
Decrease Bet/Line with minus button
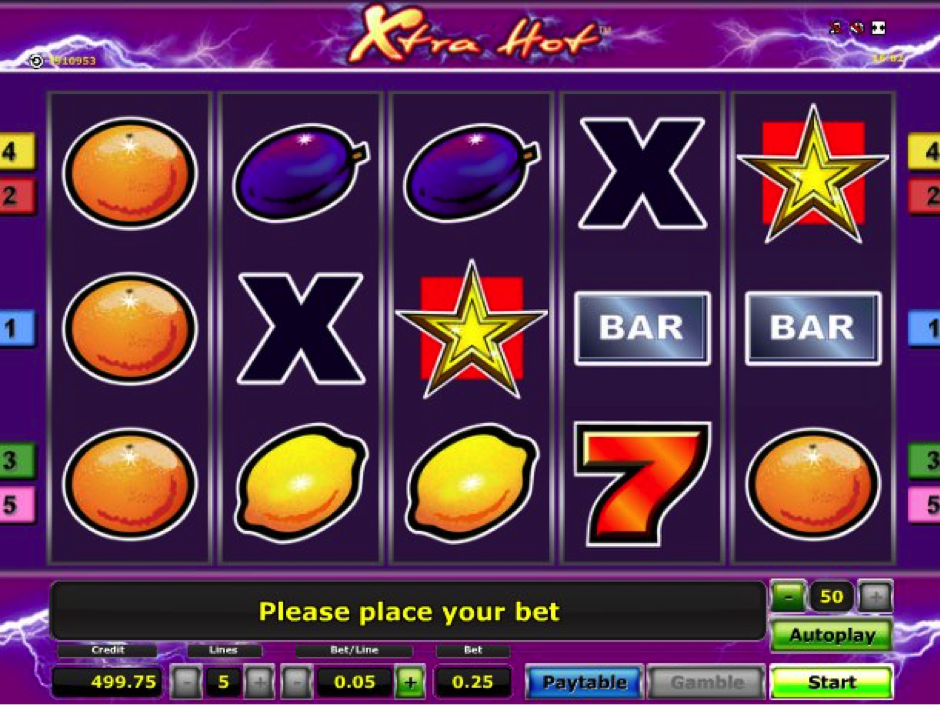click(296, 682)
